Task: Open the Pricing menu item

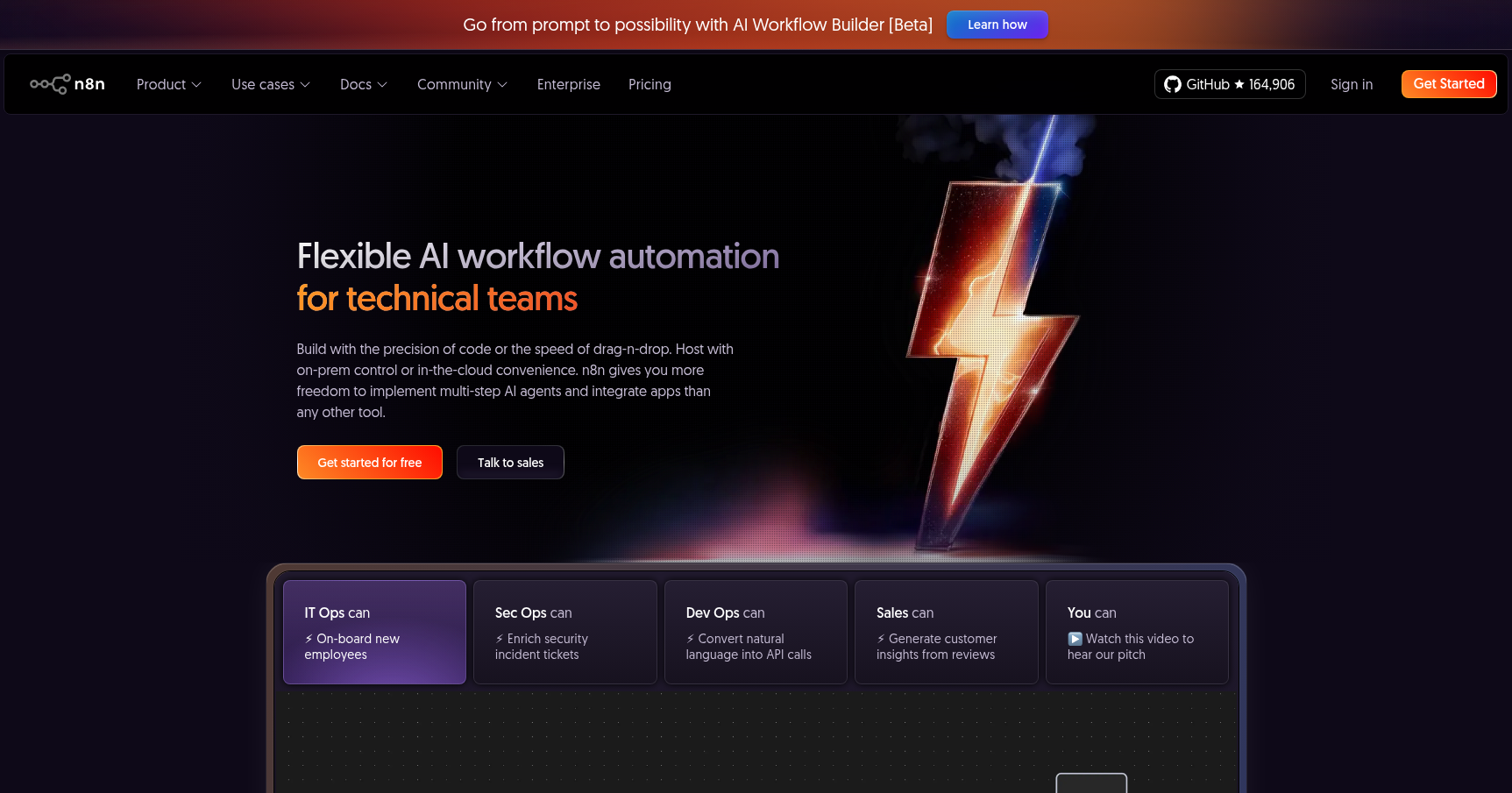Action: click(x=650, y=84)
